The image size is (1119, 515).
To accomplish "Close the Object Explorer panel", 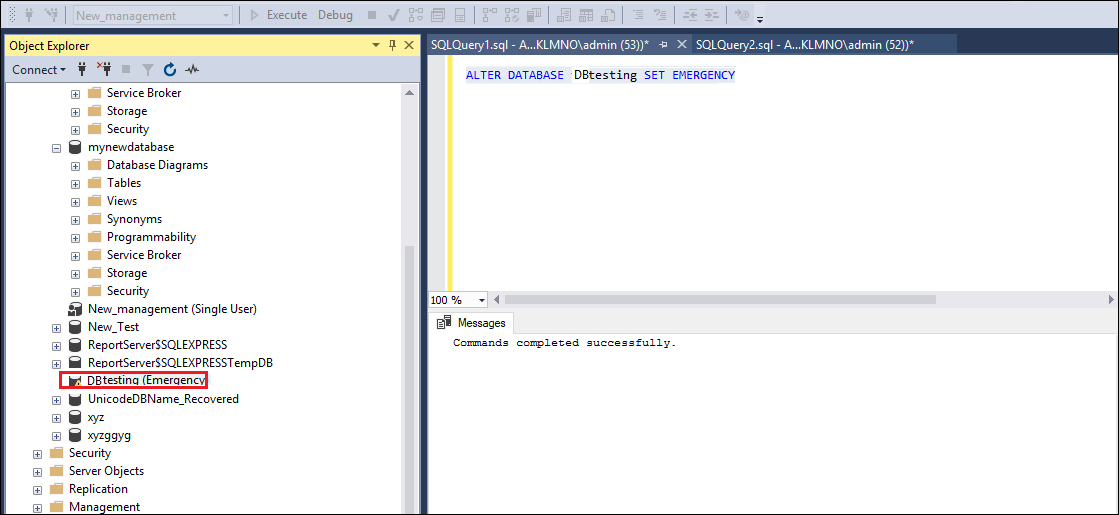I will click(x=409, y=46).
